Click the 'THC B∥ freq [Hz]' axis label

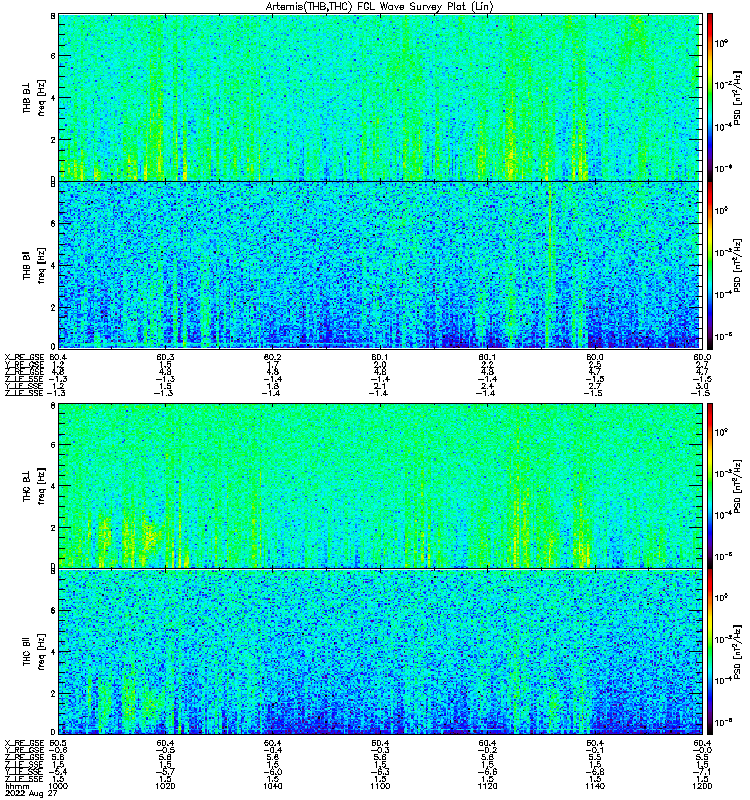click(34, 652)
